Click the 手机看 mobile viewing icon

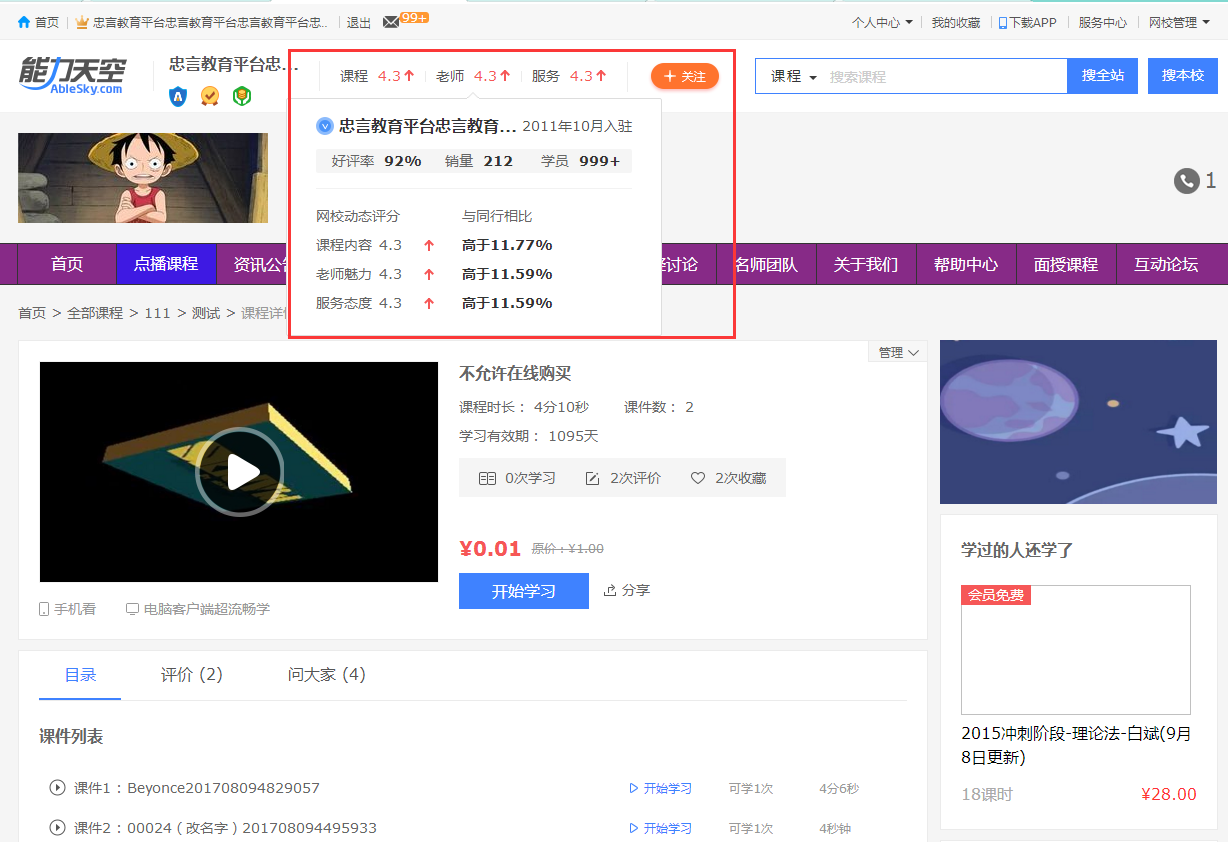44,609
